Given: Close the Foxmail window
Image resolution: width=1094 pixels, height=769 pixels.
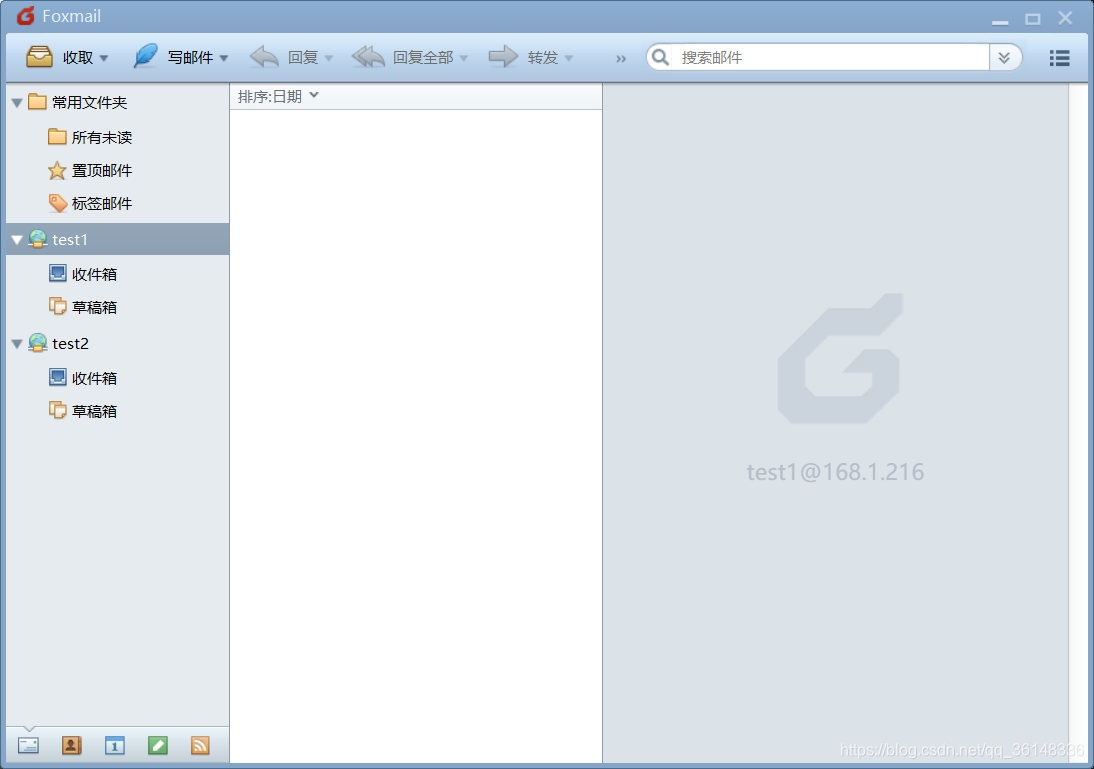Looking at the screenshot, I should [x=1065, y=18].
